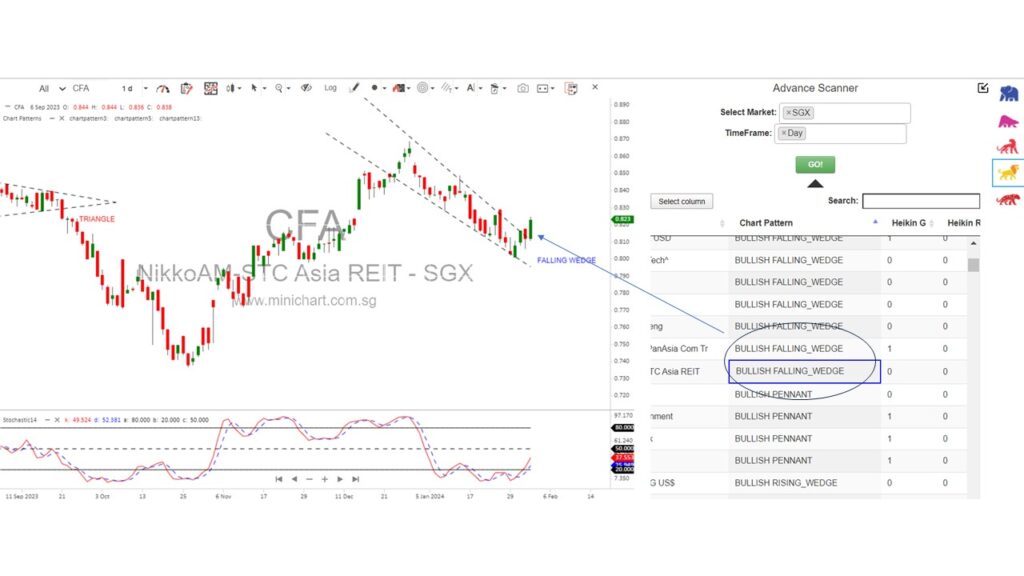Select the pencil drawing tool

coord(353,88)
